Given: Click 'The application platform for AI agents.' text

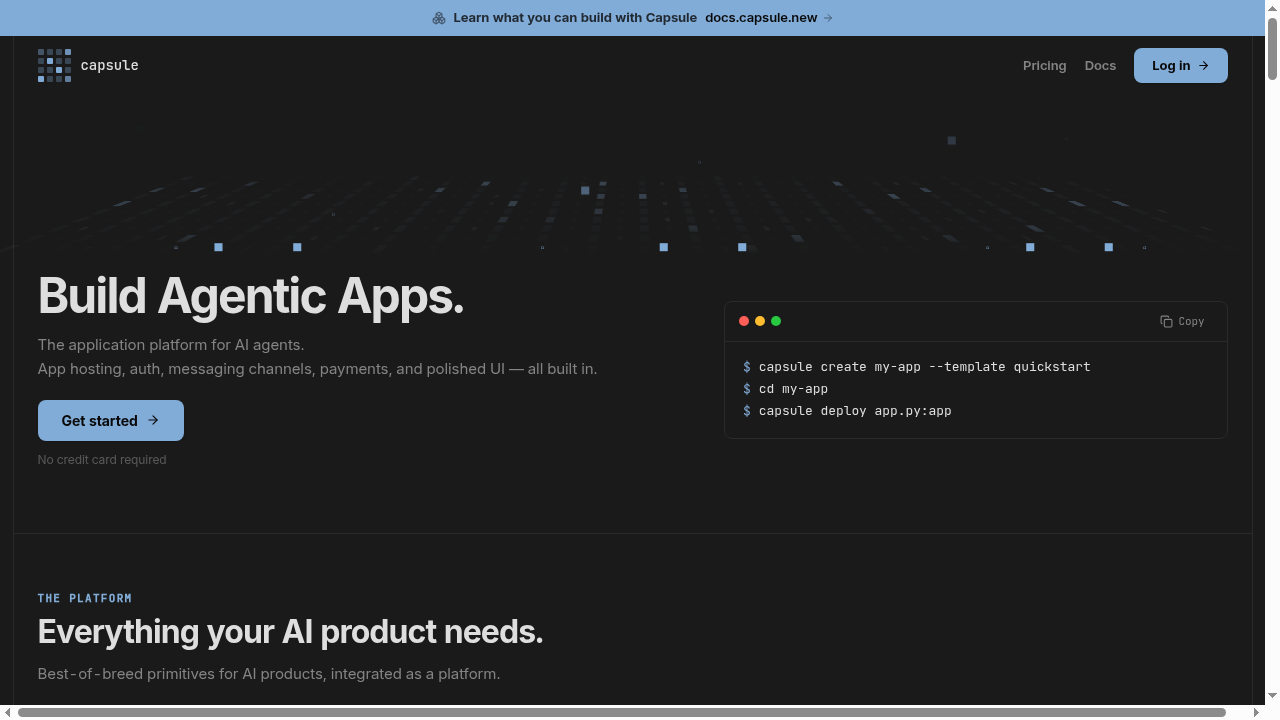Looking at the screenshot, I should 171,345.
